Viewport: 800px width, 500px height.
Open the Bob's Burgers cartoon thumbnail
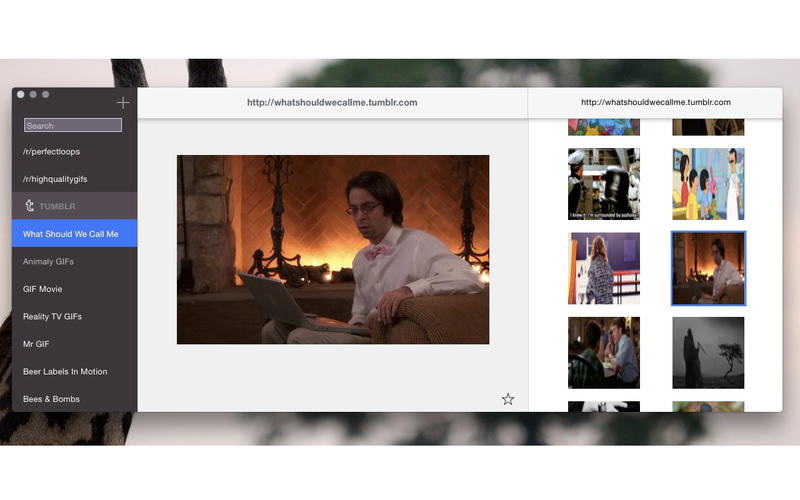(708, 184)
